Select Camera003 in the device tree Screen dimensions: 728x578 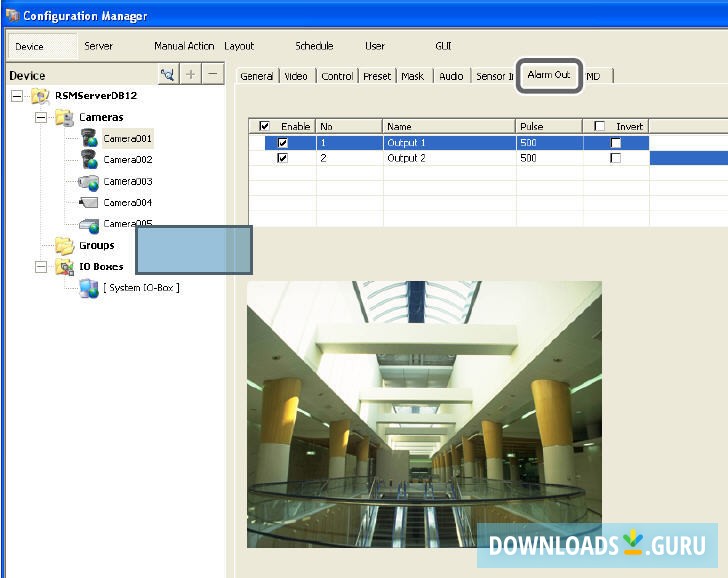[x=128, y=181]
